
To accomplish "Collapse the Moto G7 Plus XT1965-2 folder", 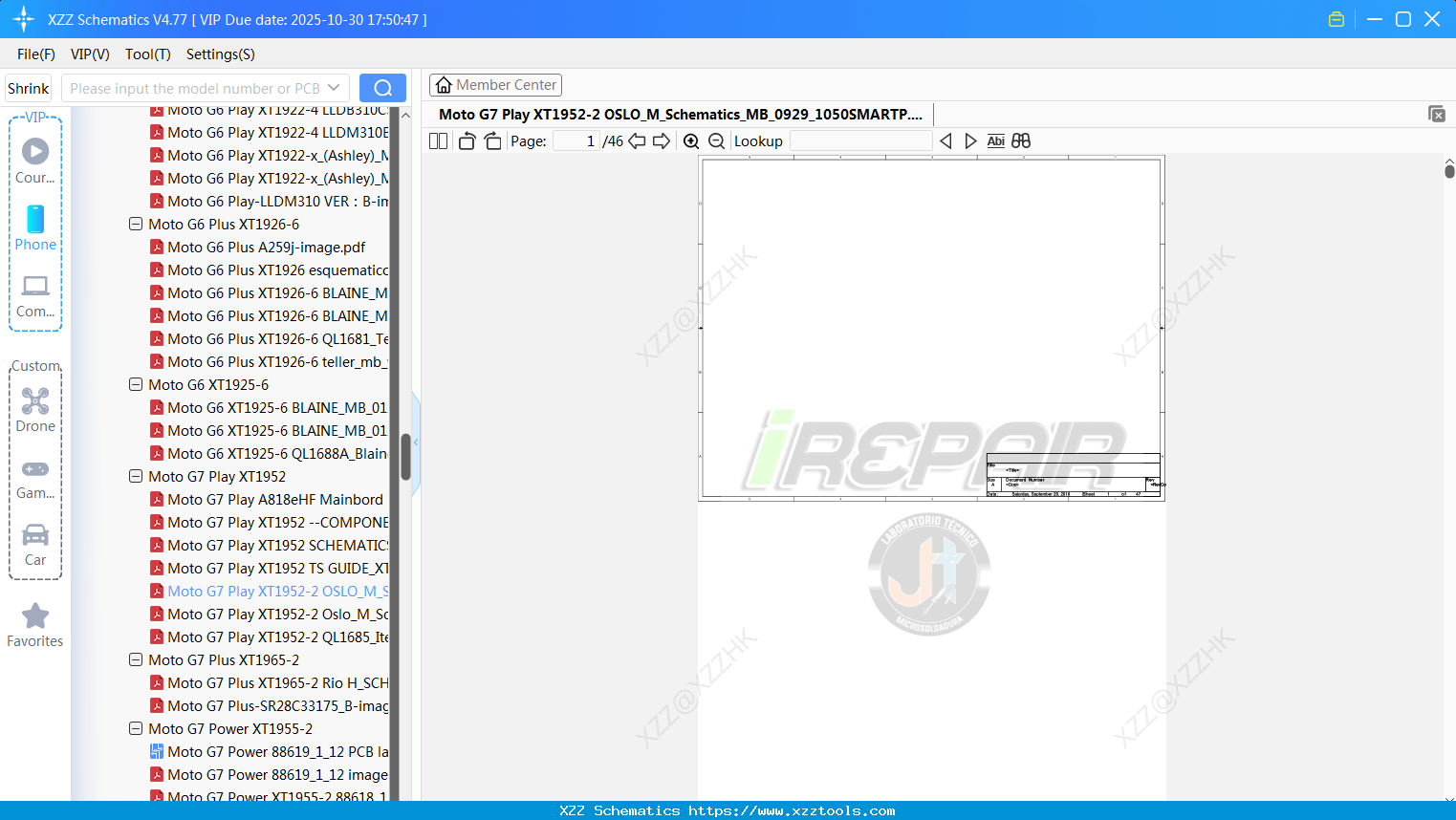I will point(136,660).
